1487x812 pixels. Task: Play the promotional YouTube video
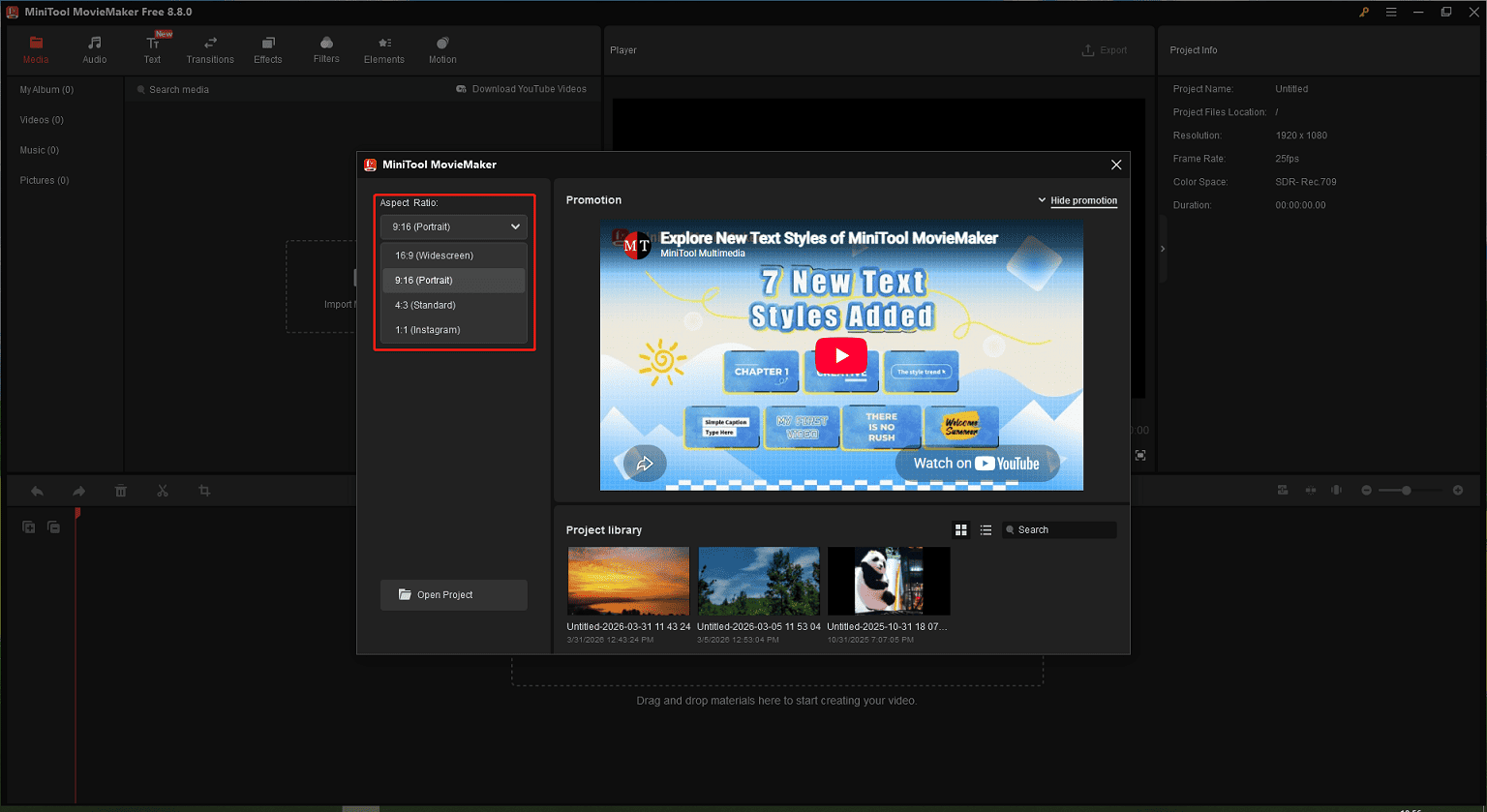pyautogui.click(x=841, y=355)
